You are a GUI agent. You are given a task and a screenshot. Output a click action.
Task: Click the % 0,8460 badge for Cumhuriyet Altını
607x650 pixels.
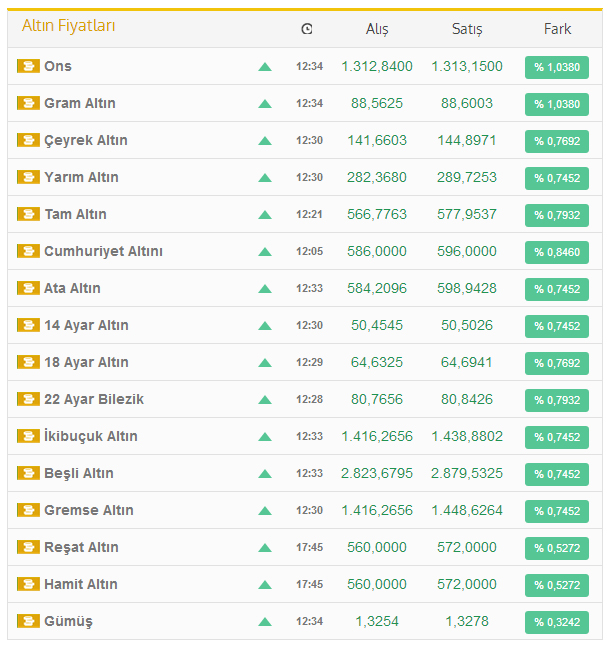click(x=556, y=252)
